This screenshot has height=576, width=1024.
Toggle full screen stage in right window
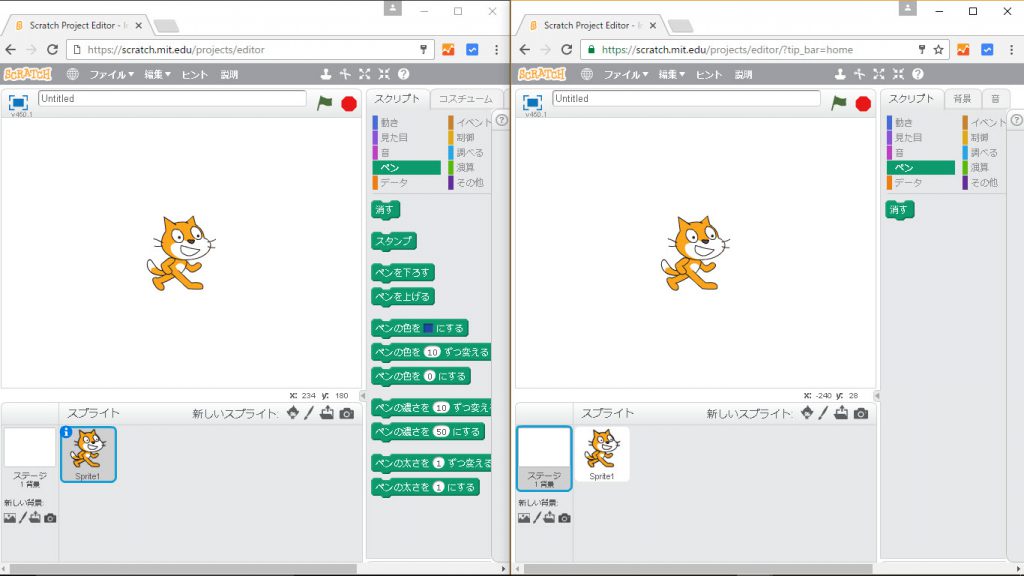tap(532, 103)
